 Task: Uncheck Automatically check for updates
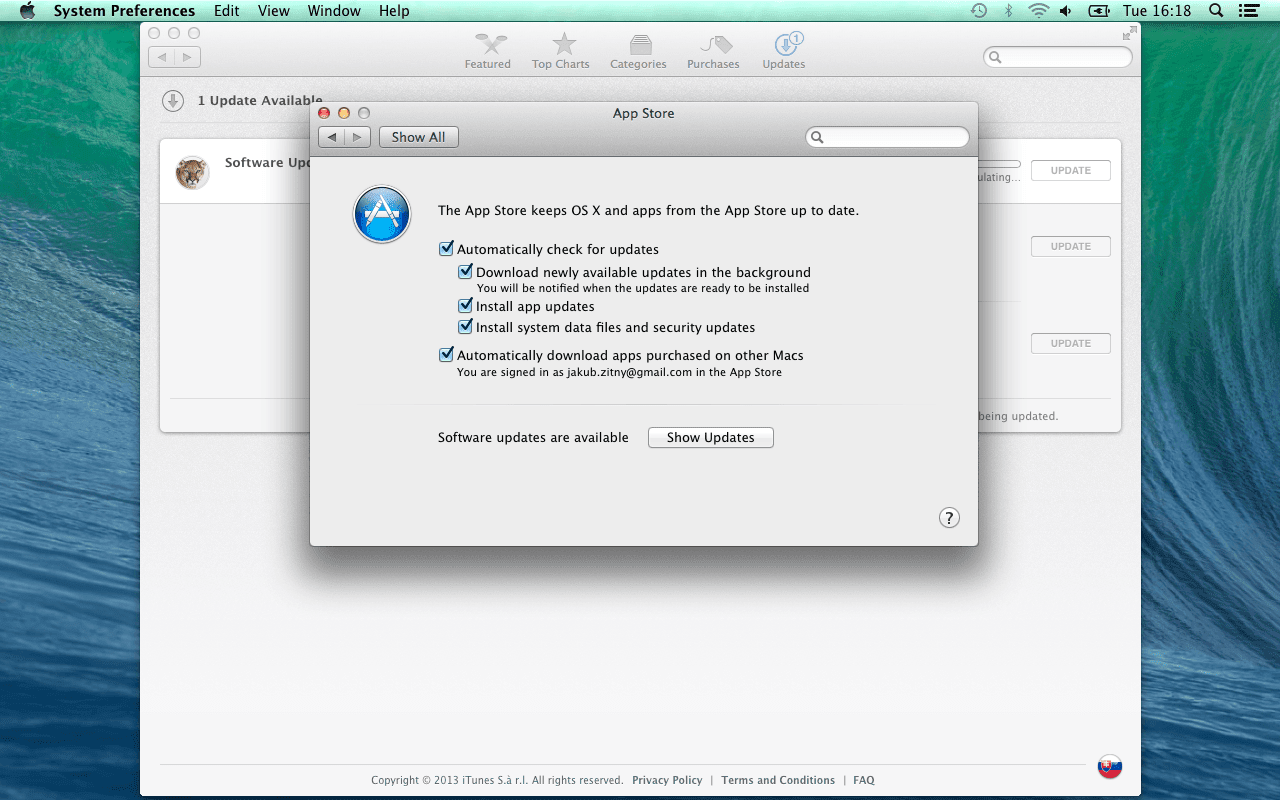[446, 249]
